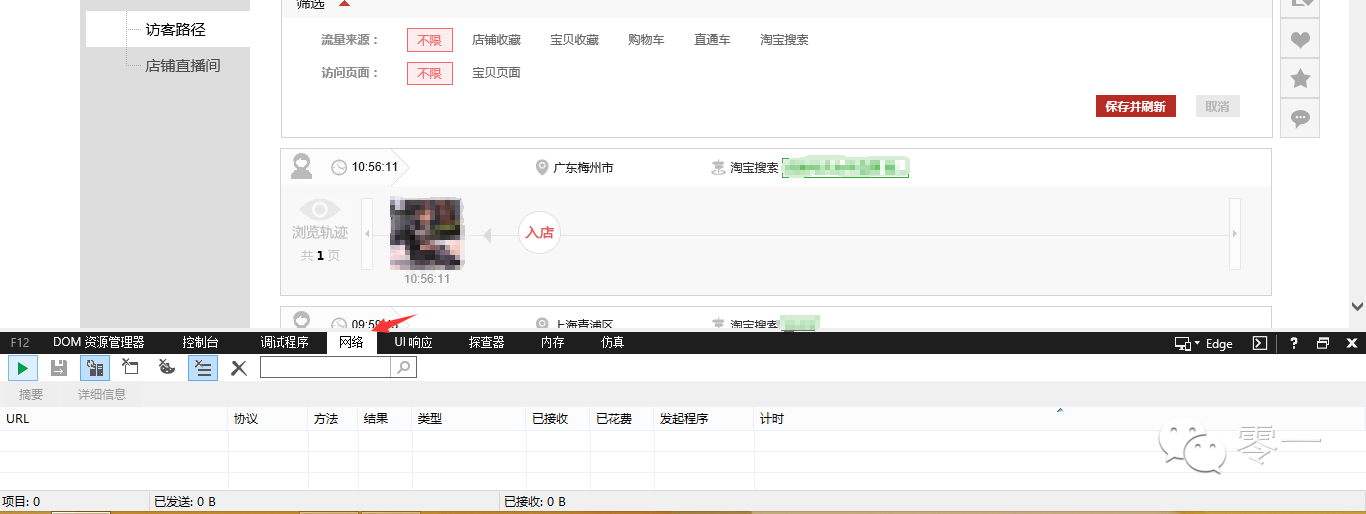
Task: Open the product thumbnail at 10:56:11
Action: tap(427, 234)
